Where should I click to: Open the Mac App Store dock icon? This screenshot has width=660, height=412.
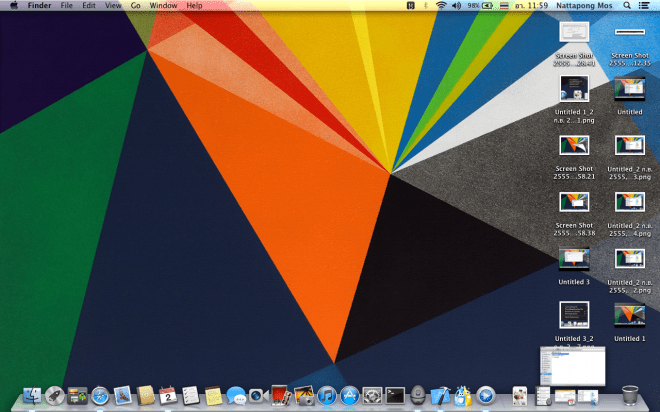coord(349,397)
